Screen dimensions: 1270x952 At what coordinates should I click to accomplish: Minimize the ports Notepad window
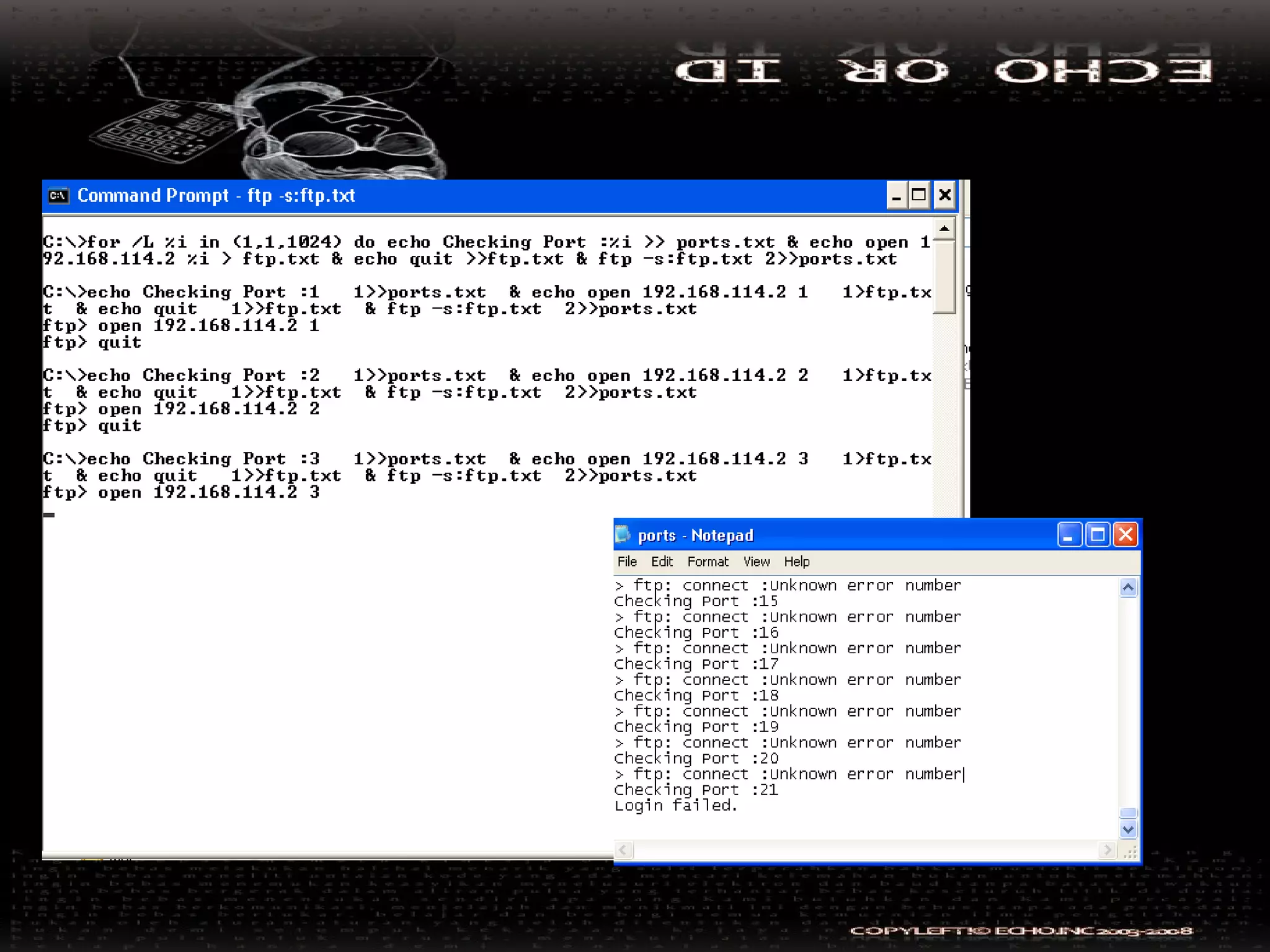coord(1068,534)
